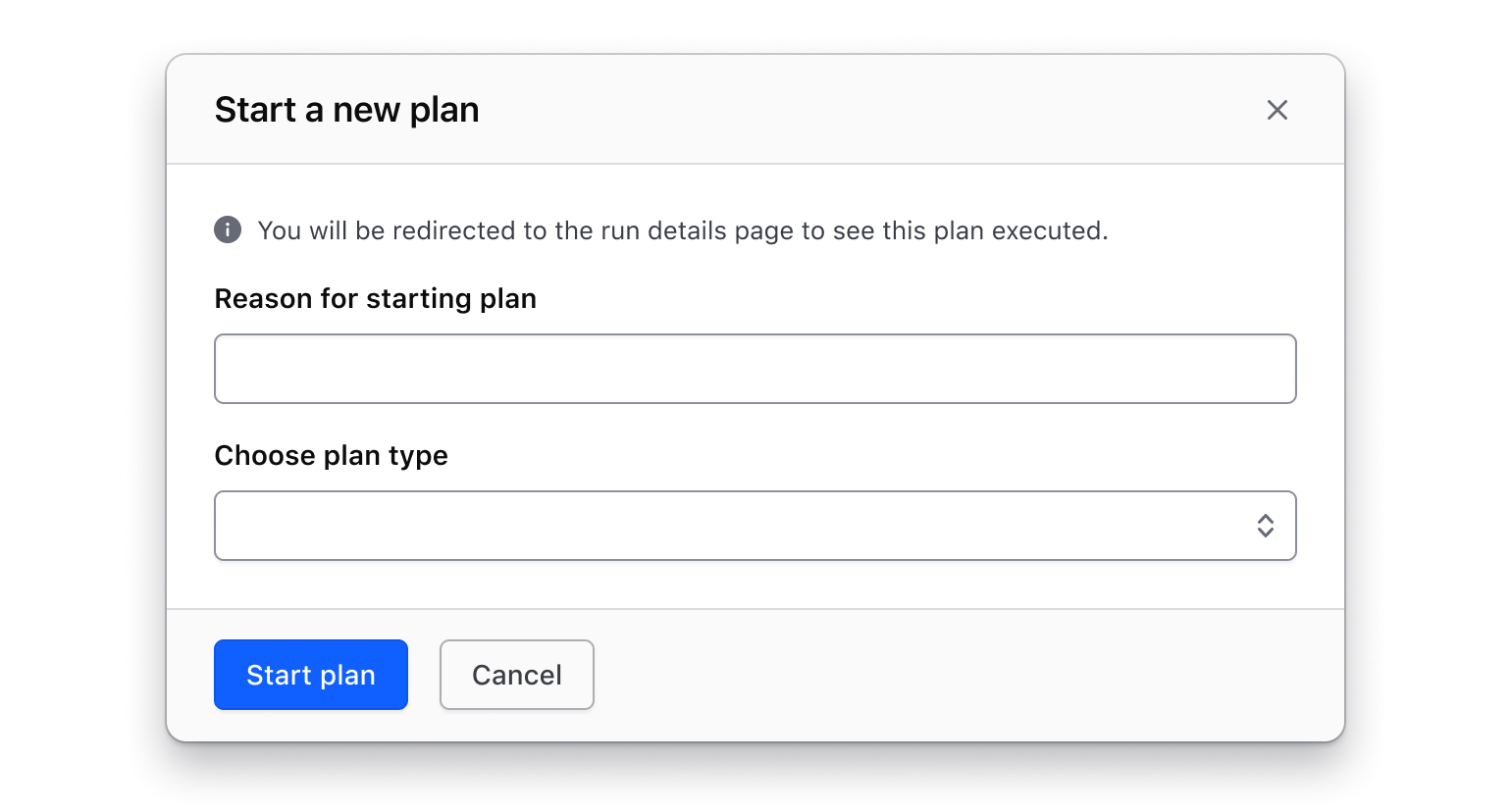1511x812 pixels.
Task: Click the 'Reason for starting plan' label
Action: (375, 298)
